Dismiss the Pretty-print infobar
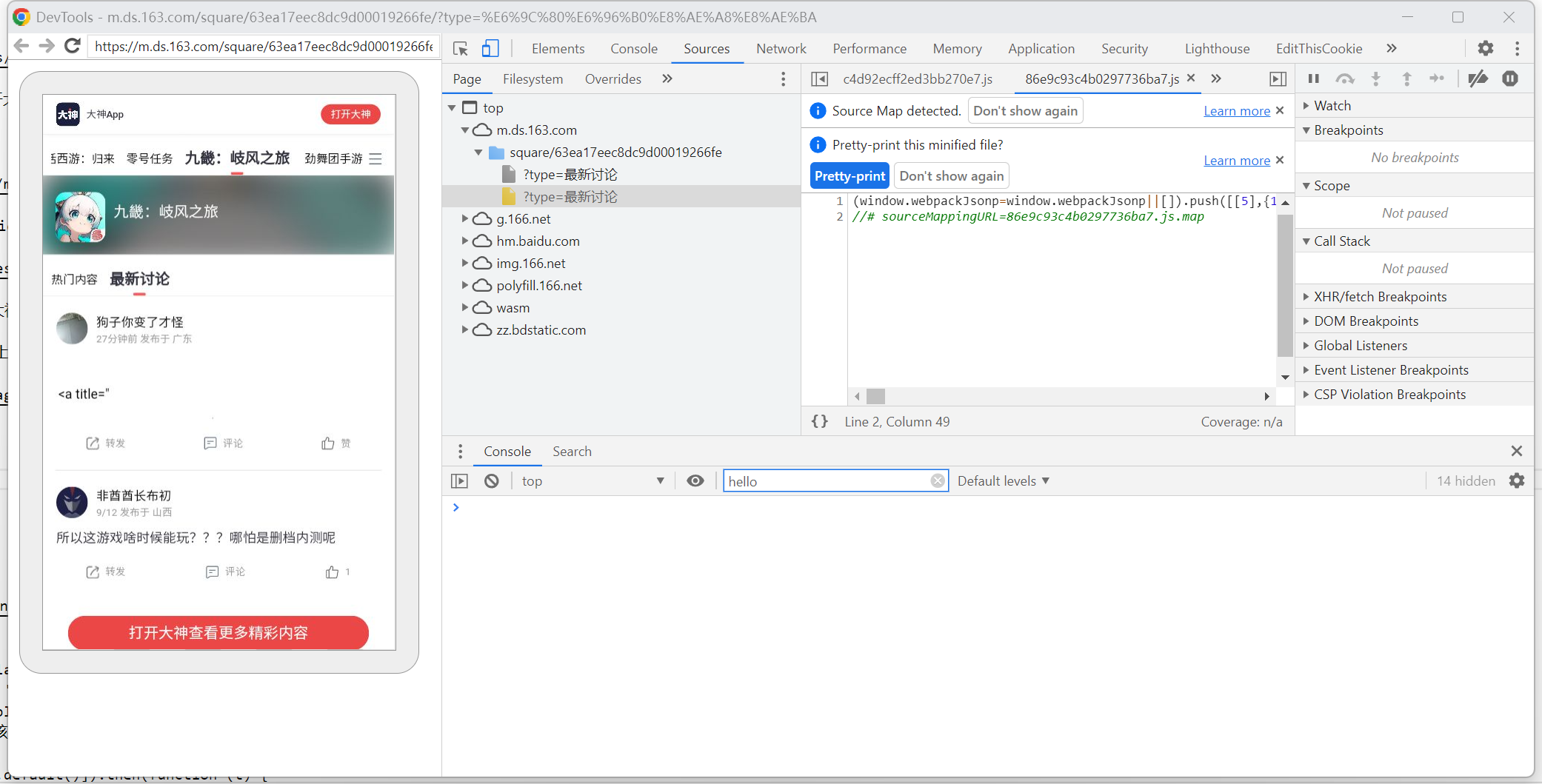This screenshot has height=784, width=1542. 1280,160
